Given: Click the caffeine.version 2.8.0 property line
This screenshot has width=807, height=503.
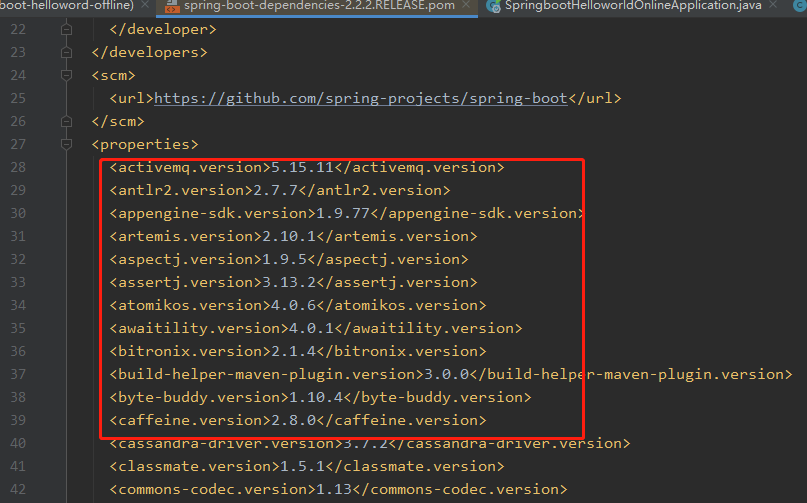Looking at the screenshot, I should (x=297, y=420).
